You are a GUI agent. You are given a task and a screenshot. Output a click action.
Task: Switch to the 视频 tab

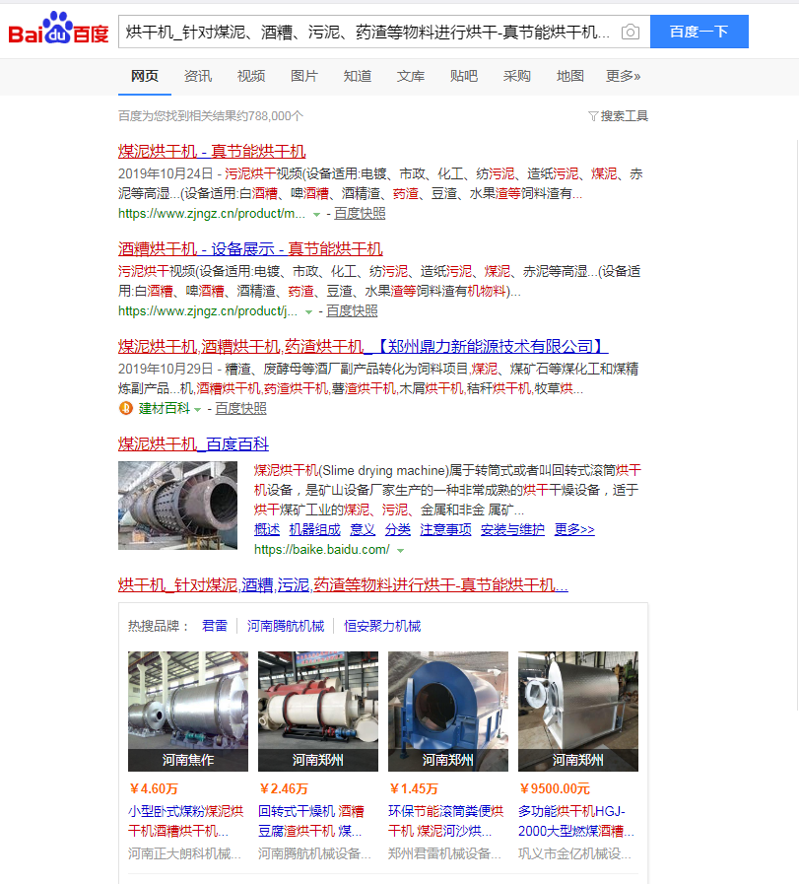[251, 76]
